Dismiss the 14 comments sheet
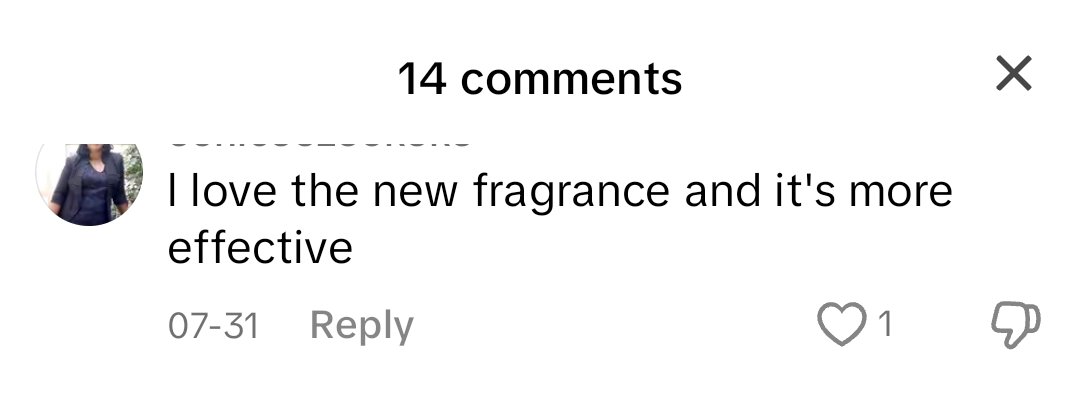 click(1014, 73)
